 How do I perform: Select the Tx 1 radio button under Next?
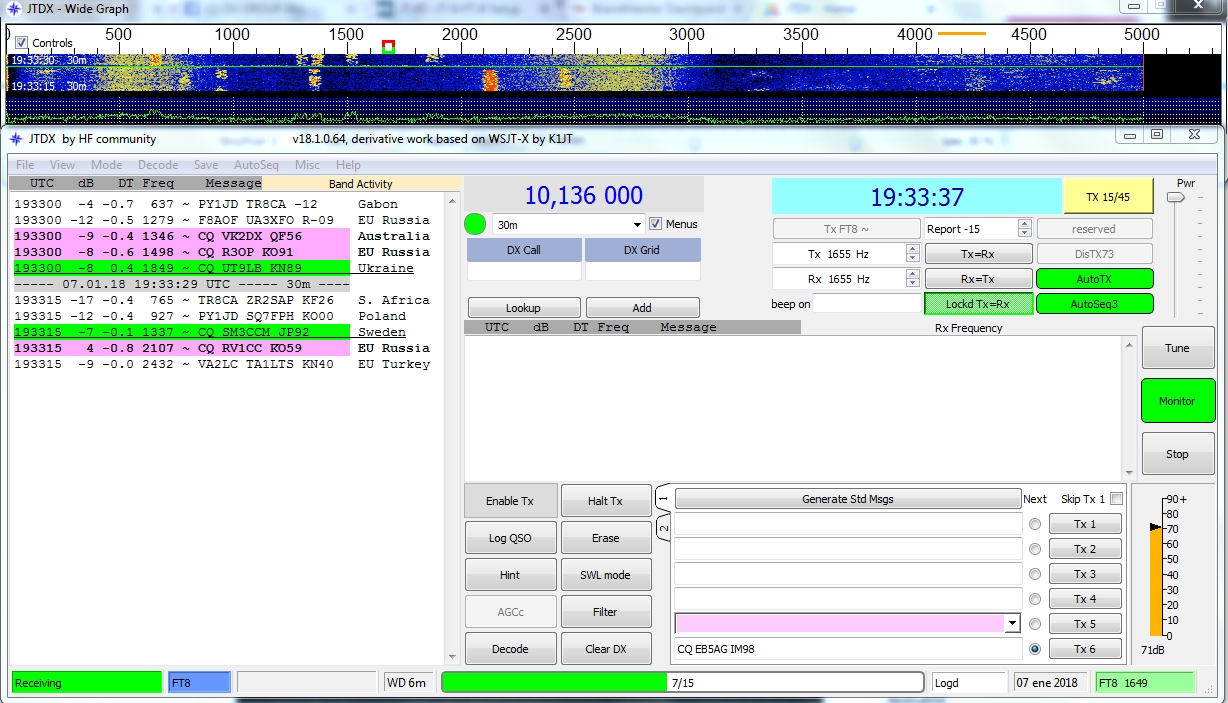click(x=1034, y=524)
